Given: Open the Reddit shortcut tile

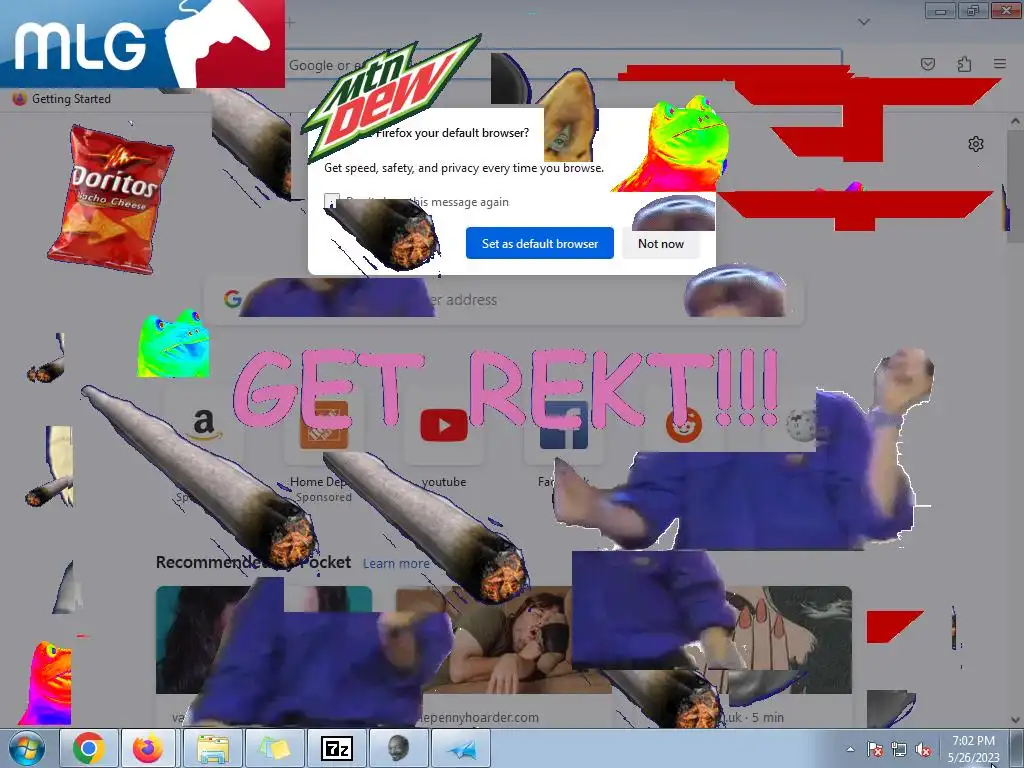Looking at the screenshot, I should click(683, 424).
